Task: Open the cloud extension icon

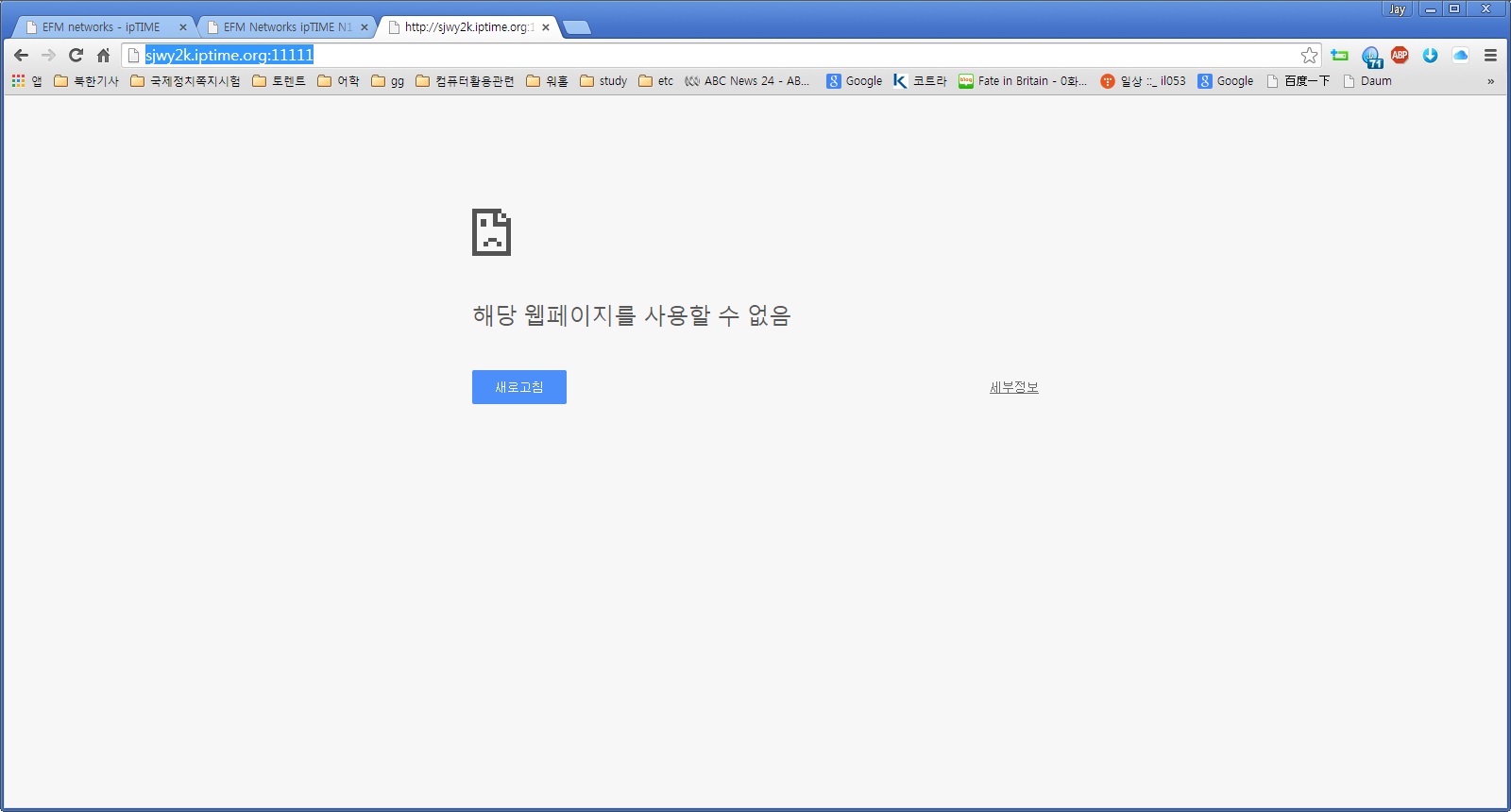Action: click(1460, 55)
